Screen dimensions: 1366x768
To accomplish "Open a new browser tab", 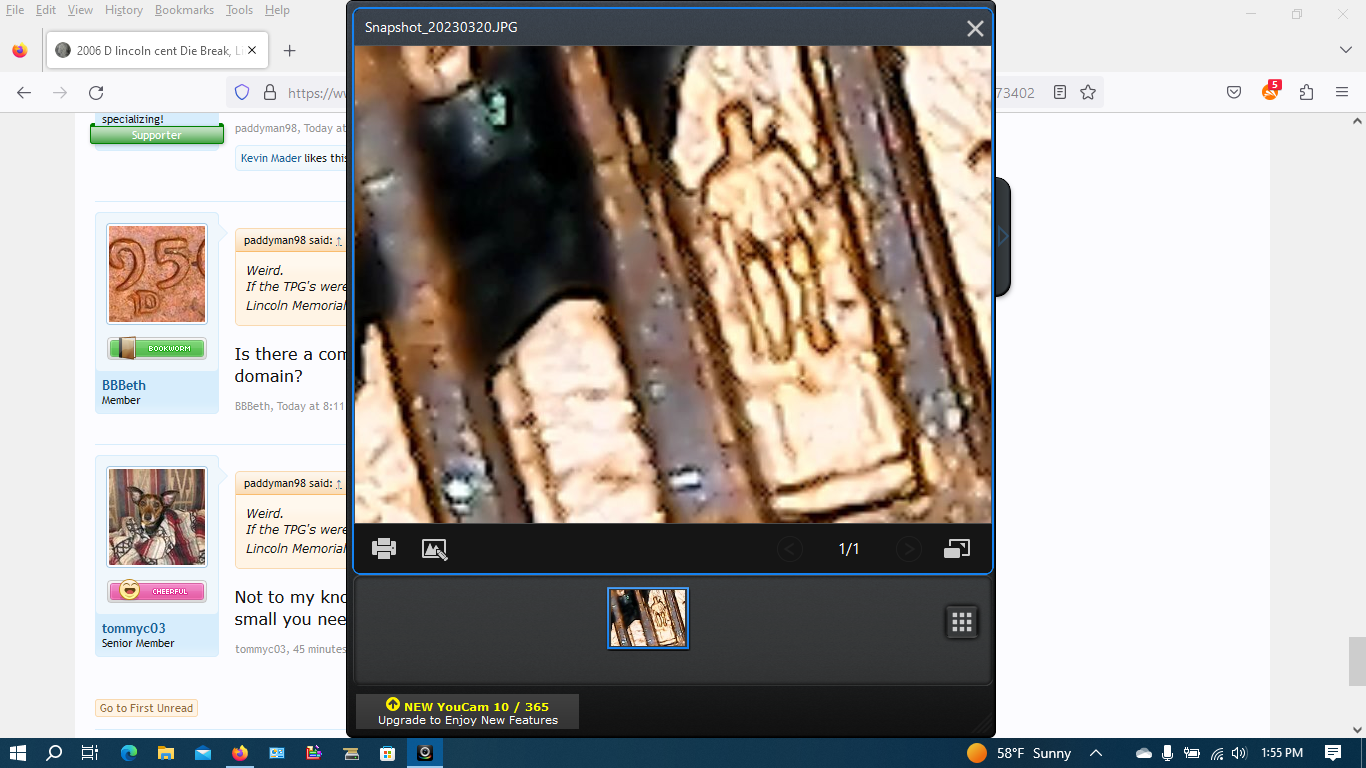I will [289, 50].
